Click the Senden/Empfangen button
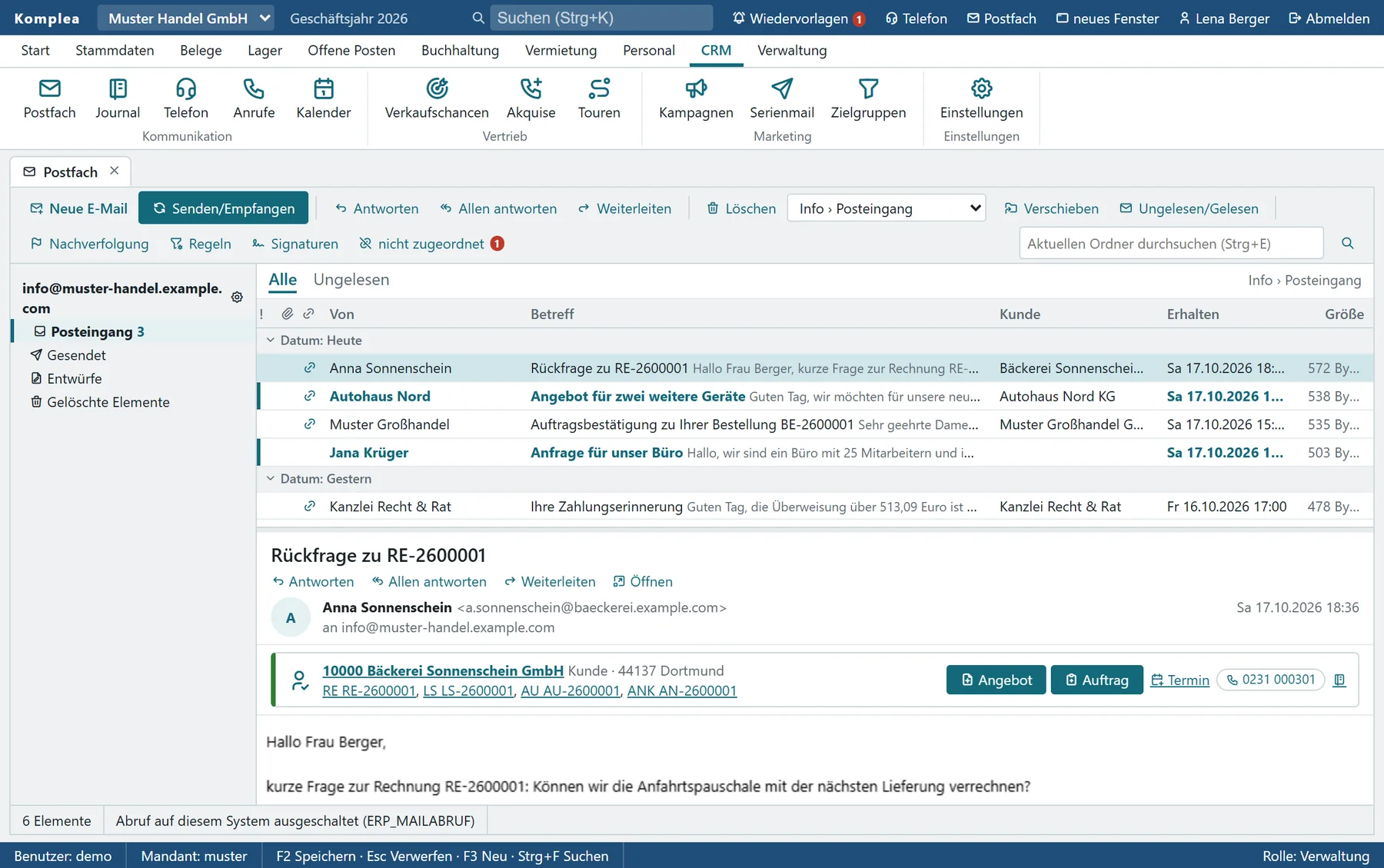This screenshot has width=1384, height=868. 223,208
